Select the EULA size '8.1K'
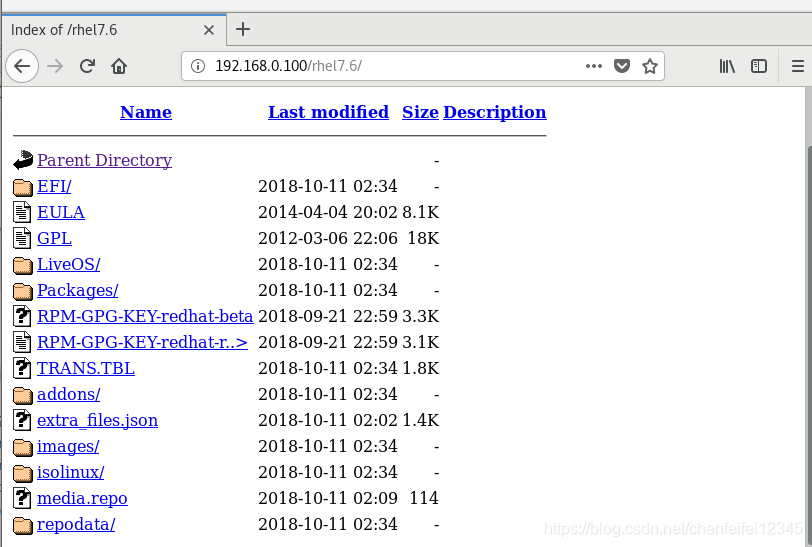 (420, 212)
